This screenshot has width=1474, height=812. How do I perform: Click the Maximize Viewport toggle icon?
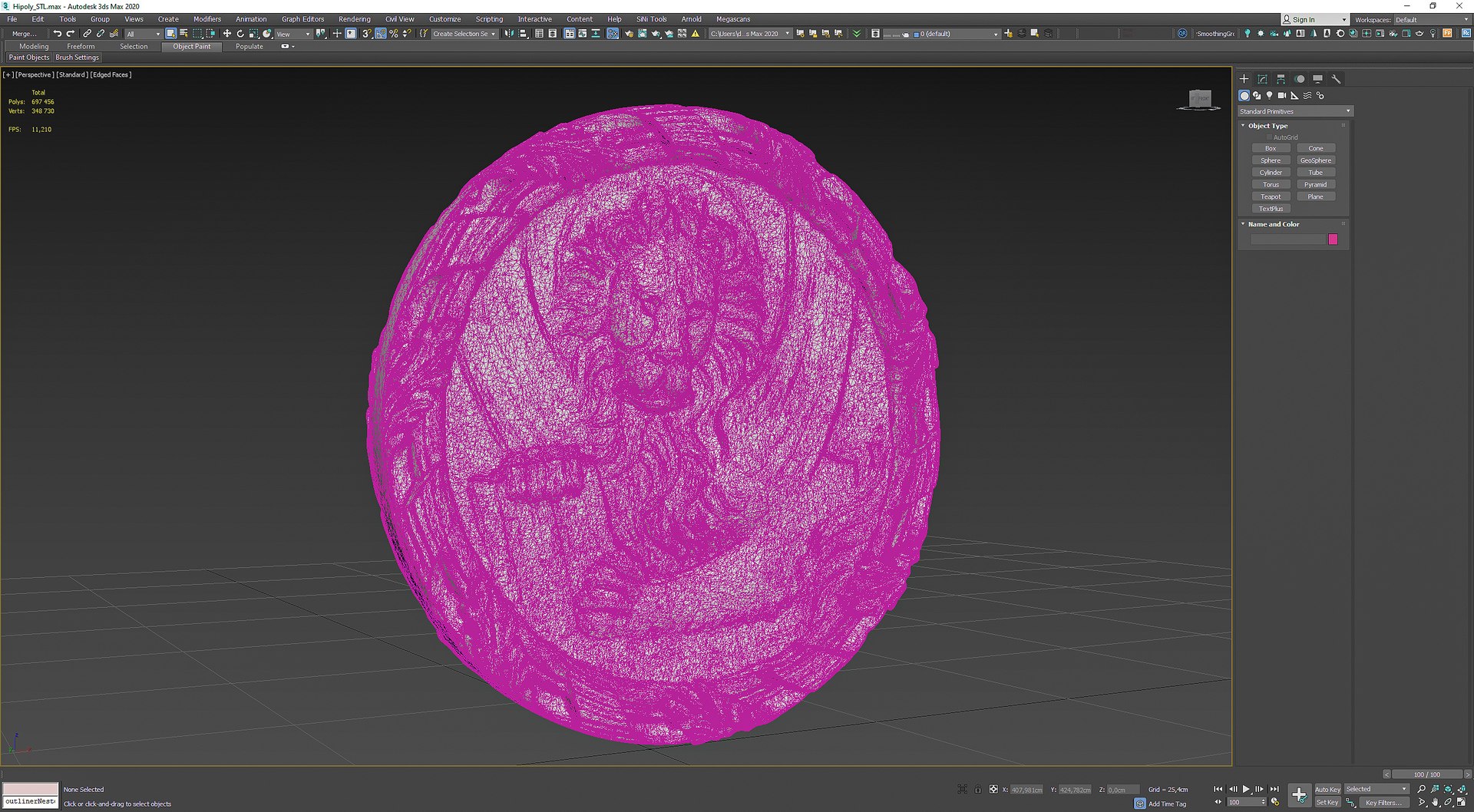click(1461, 802)
